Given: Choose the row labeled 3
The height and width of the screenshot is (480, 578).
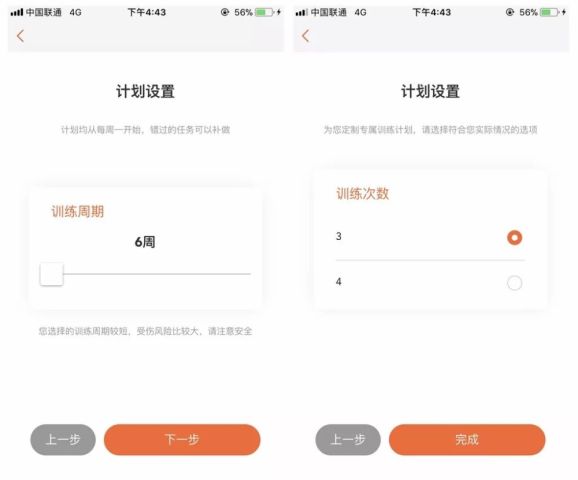Looking at the screenshot, I should 430,237.
